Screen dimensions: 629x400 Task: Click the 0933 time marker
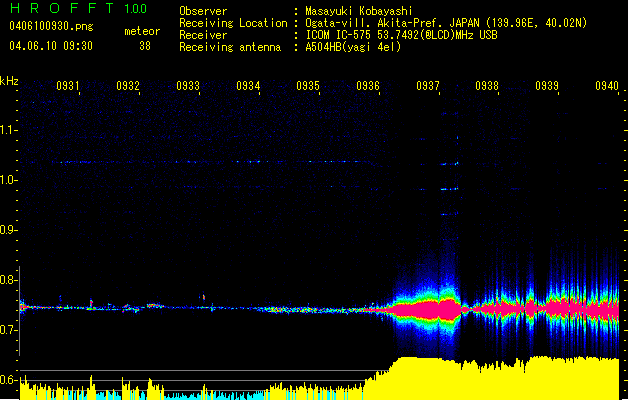click(188, 86)
